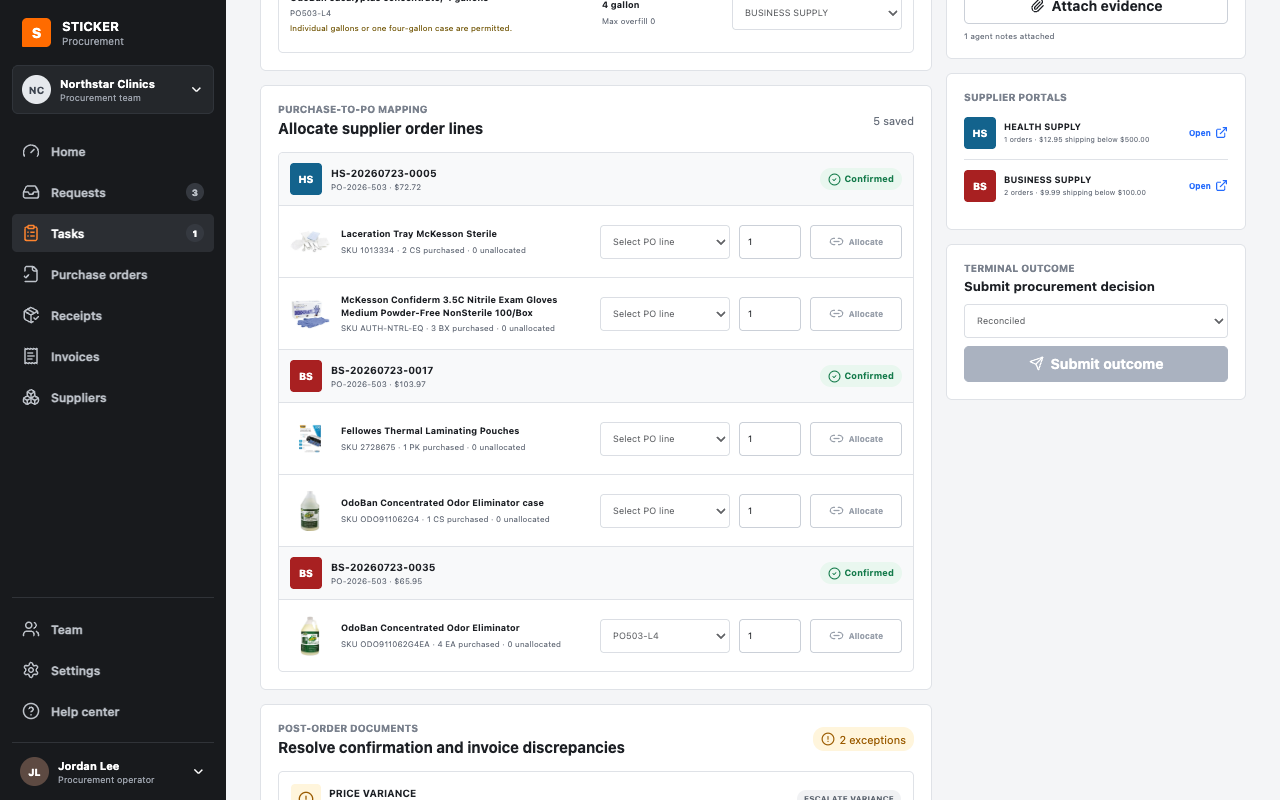The width and height of the screenshot is (1280, 800).
Task: Open the PO503-L4 dropdown for OdoBan Eliminator
Action: (665, 636)
